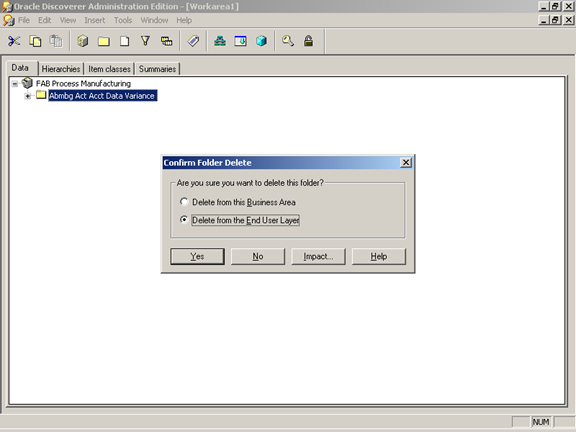Open the Insert menu

(95, 20)
